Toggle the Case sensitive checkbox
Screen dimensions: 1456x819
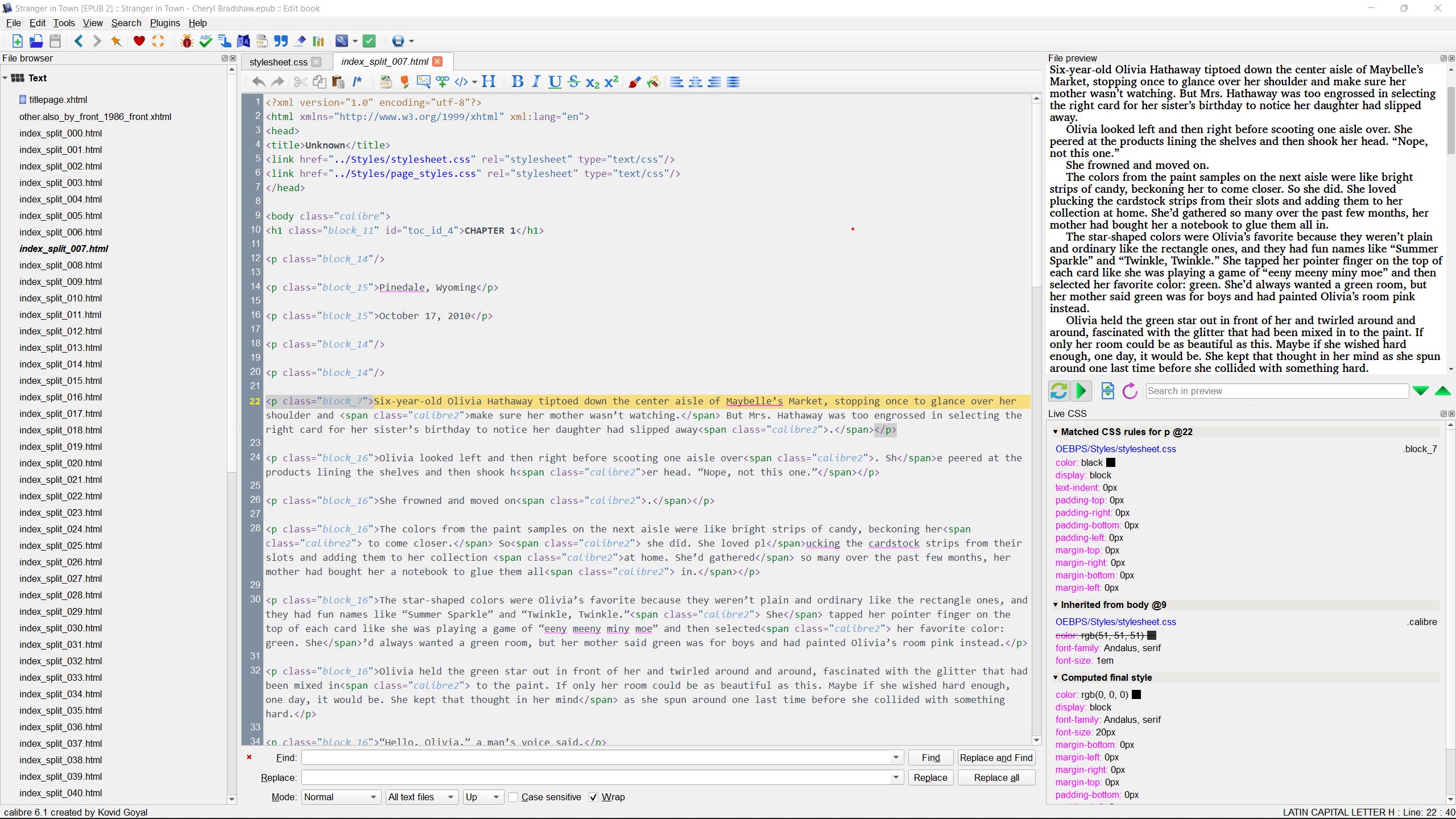coord(514,797)
